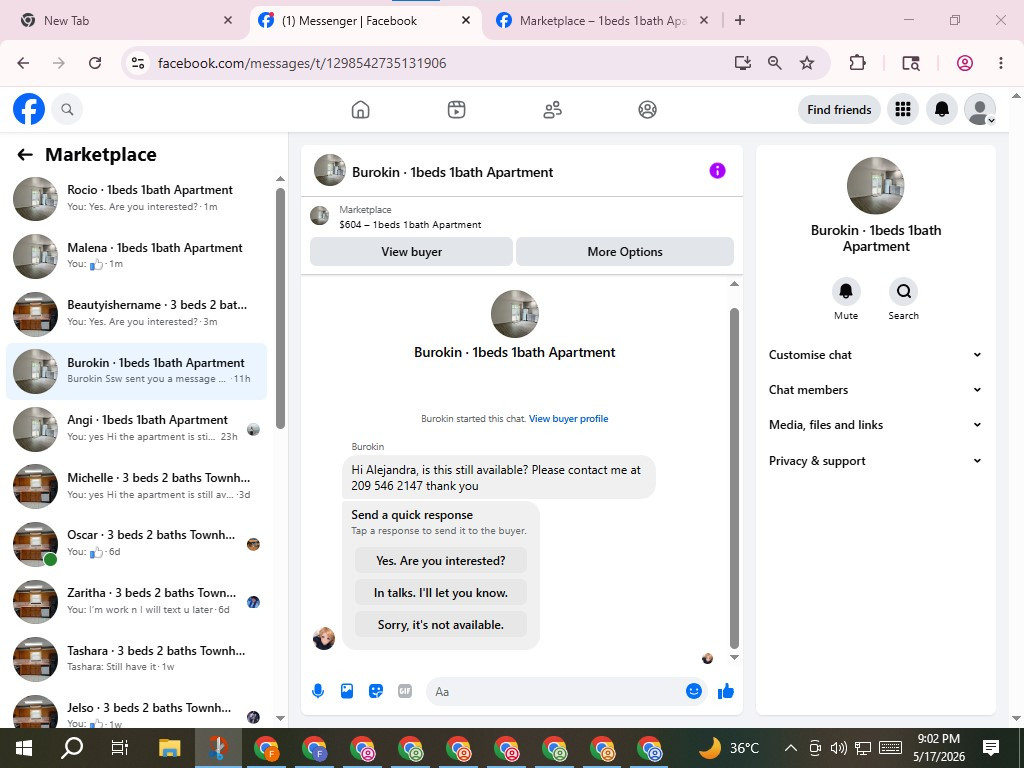This screenshot has height=768, width=1024.
Task: Click the More Options button
Action: click(625, 251)
